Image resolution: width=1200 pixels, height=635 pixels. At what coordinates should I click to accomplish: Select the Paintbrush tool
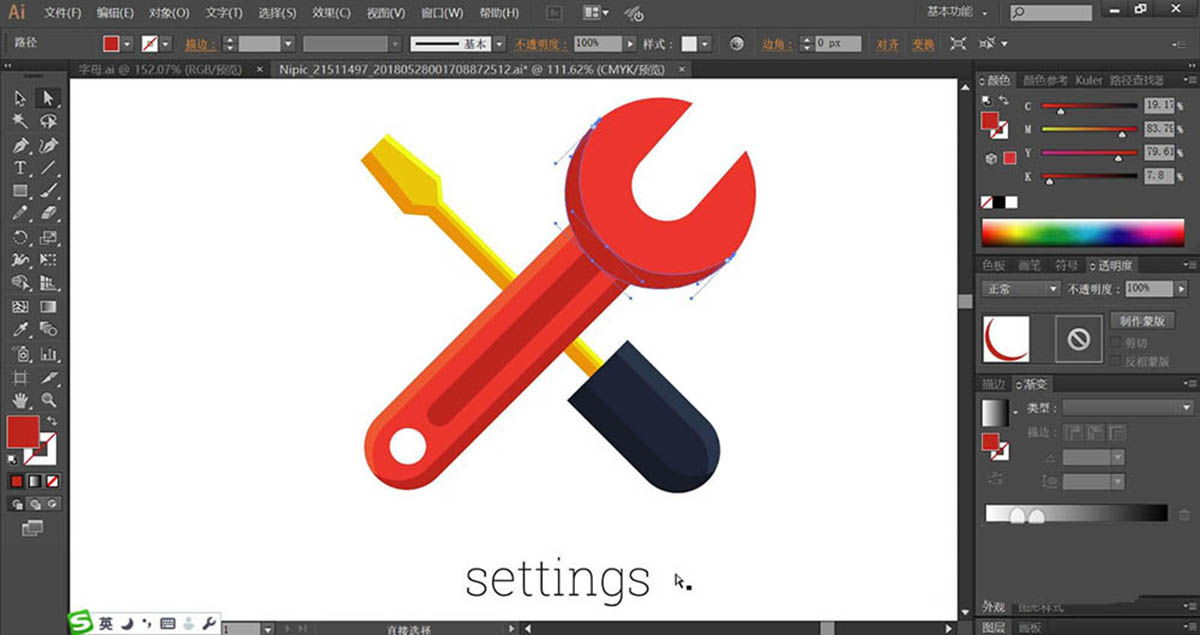[x=47, y=191]
